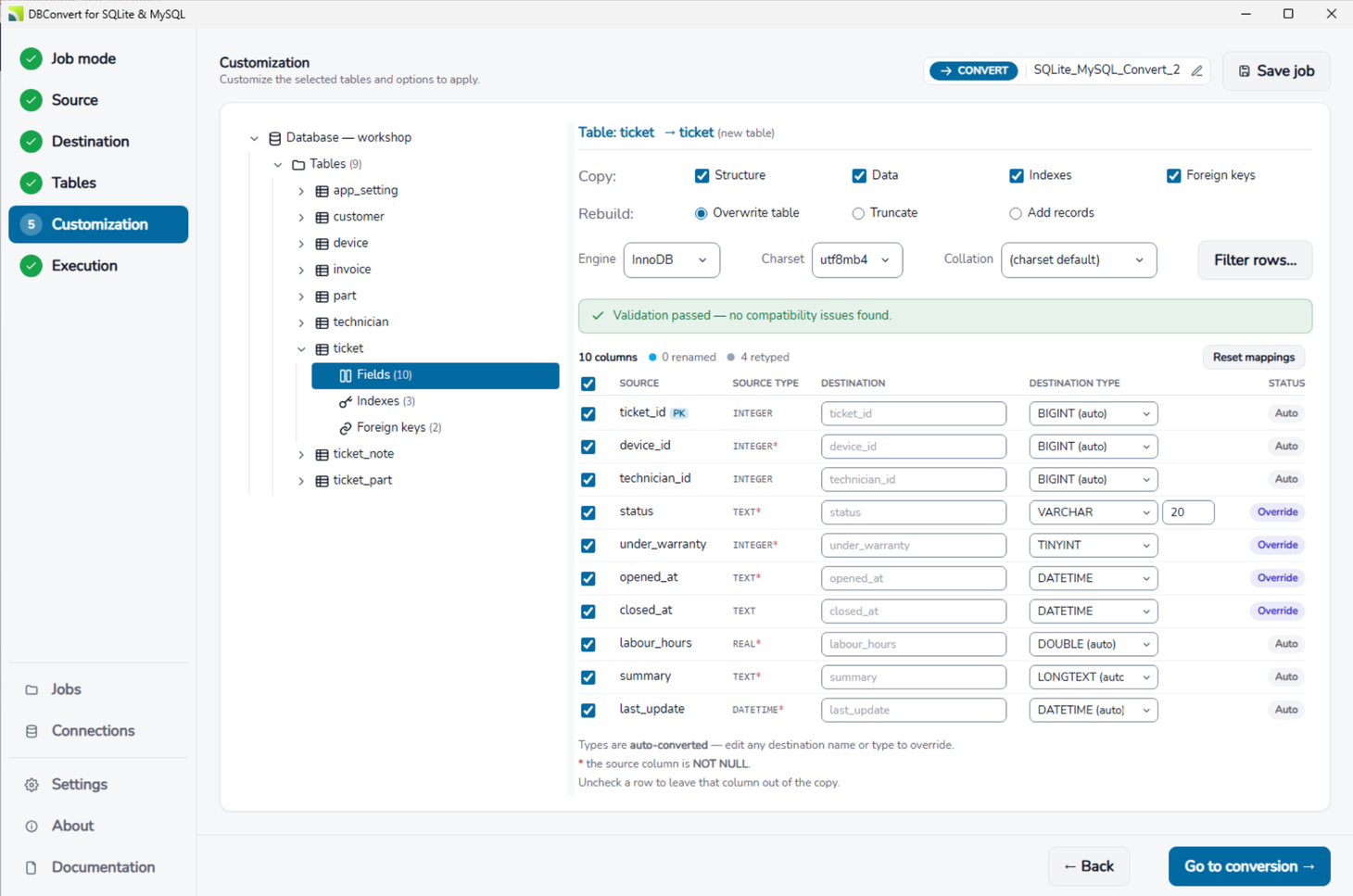Open the TINYINT type dropdown for under_warranty
1353x896 pixels.
click(x=1093, y=546)
